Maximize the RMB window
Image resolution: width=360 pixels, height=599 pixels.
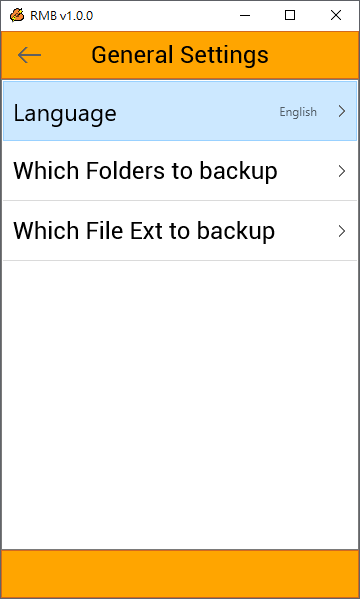point(290,15)
